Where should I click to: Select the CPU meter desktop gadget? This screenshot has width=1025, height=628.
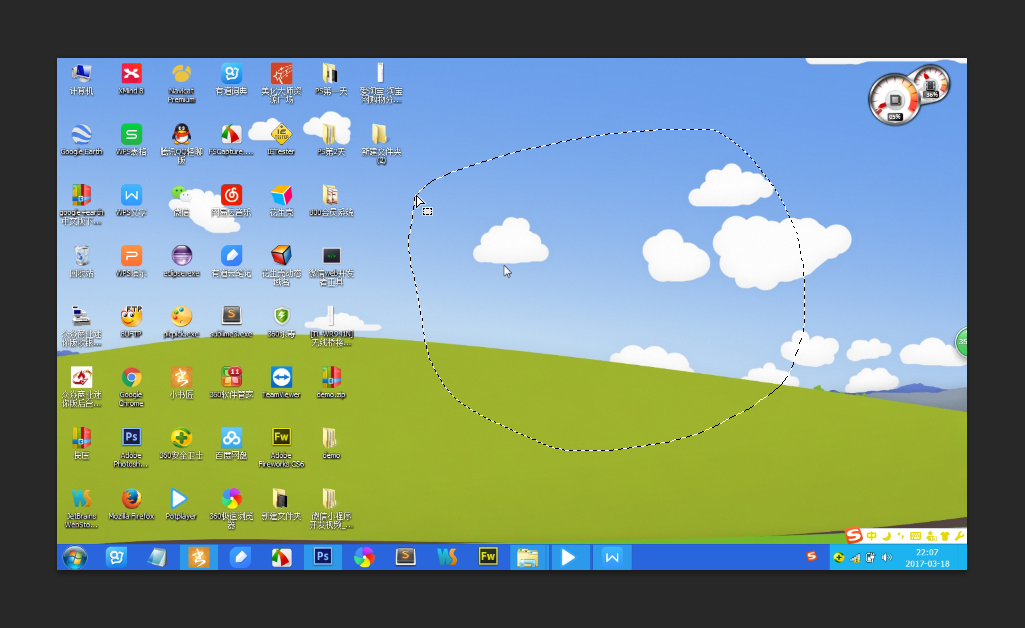894,100
